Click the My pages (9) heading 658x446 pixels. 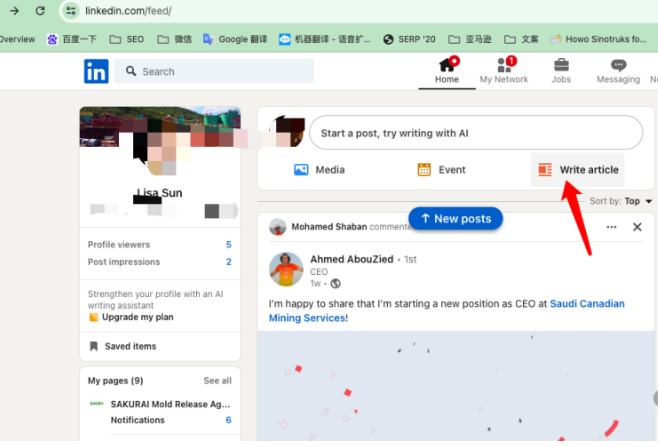click(x=115, y=381)
